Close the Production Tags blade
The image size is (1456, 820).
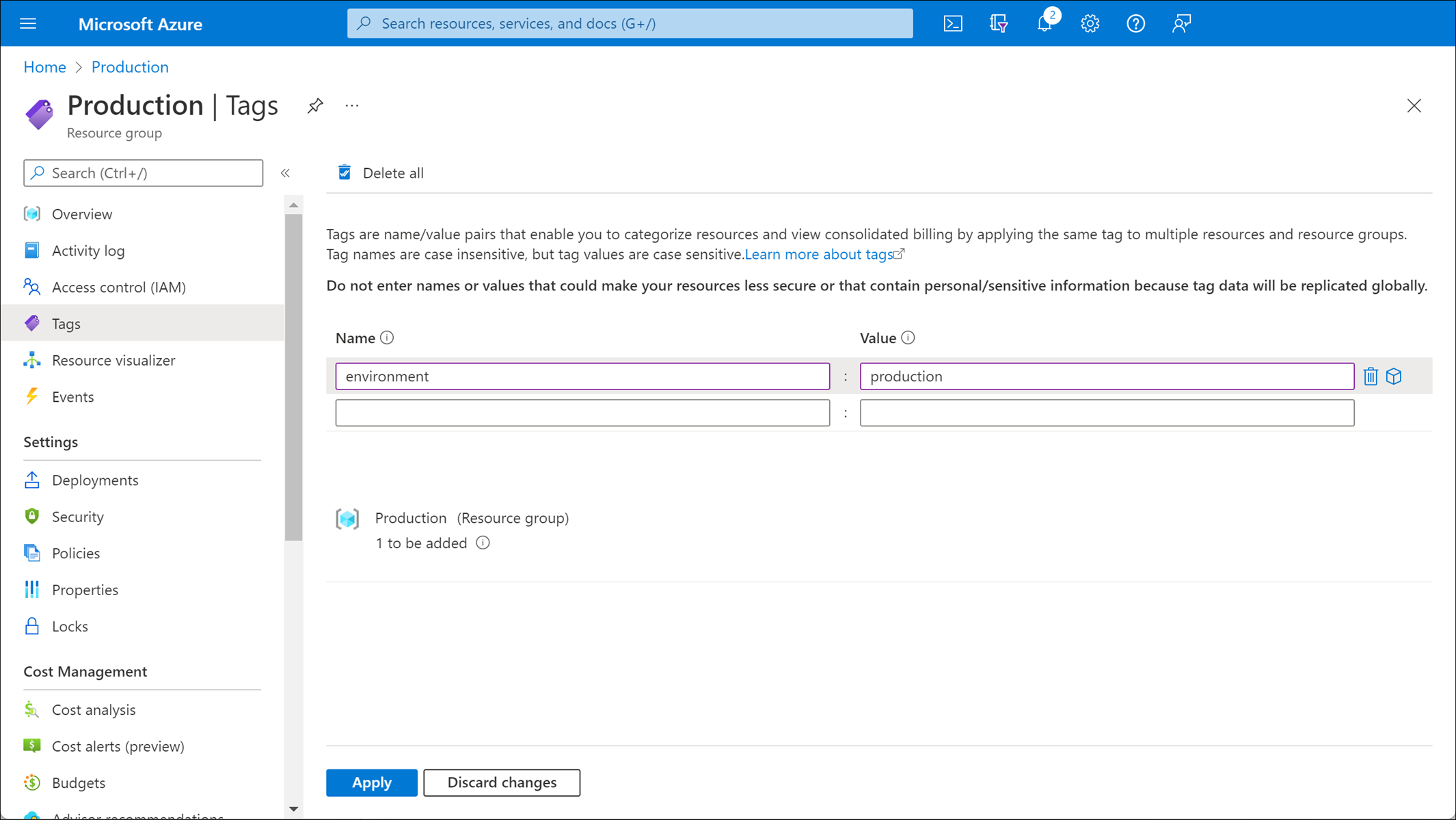point(1414,106)
